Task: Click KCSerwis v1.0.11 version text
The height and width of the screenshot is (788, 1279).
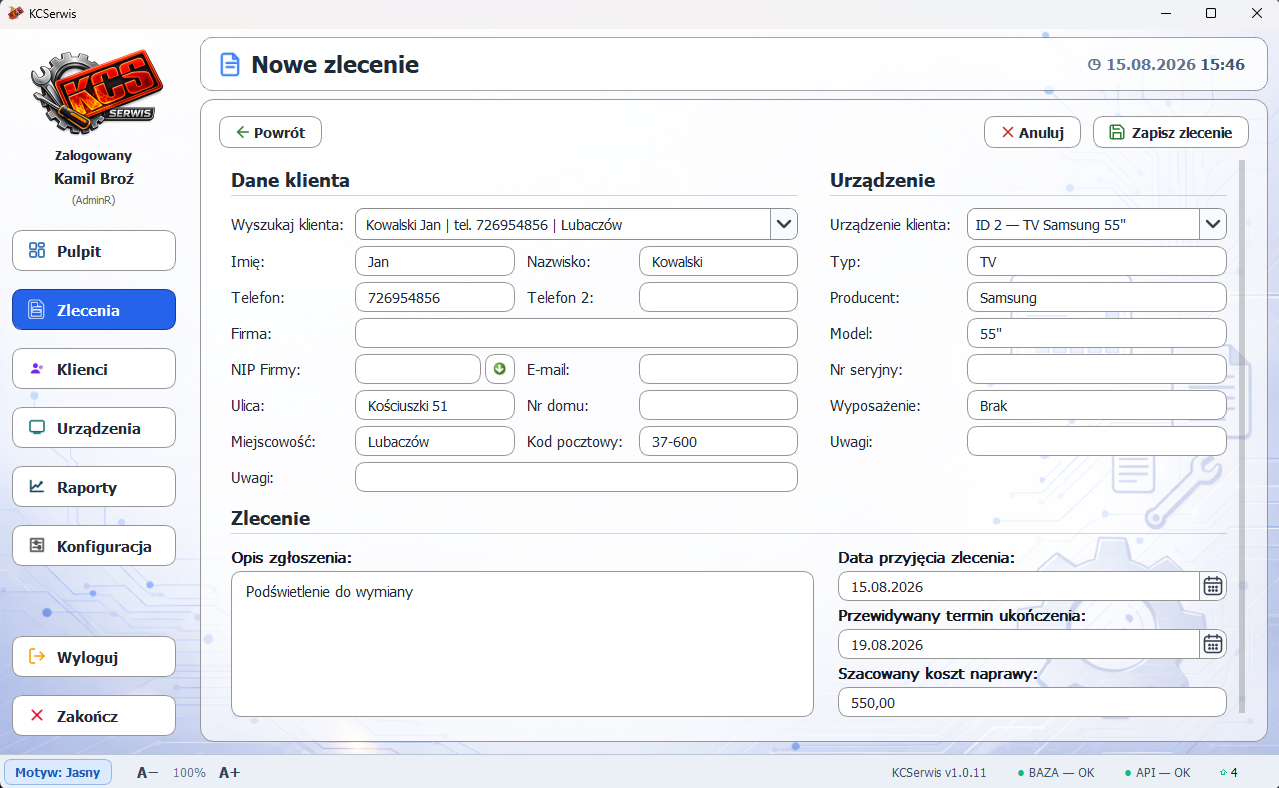Action: [x=939, y=773]
